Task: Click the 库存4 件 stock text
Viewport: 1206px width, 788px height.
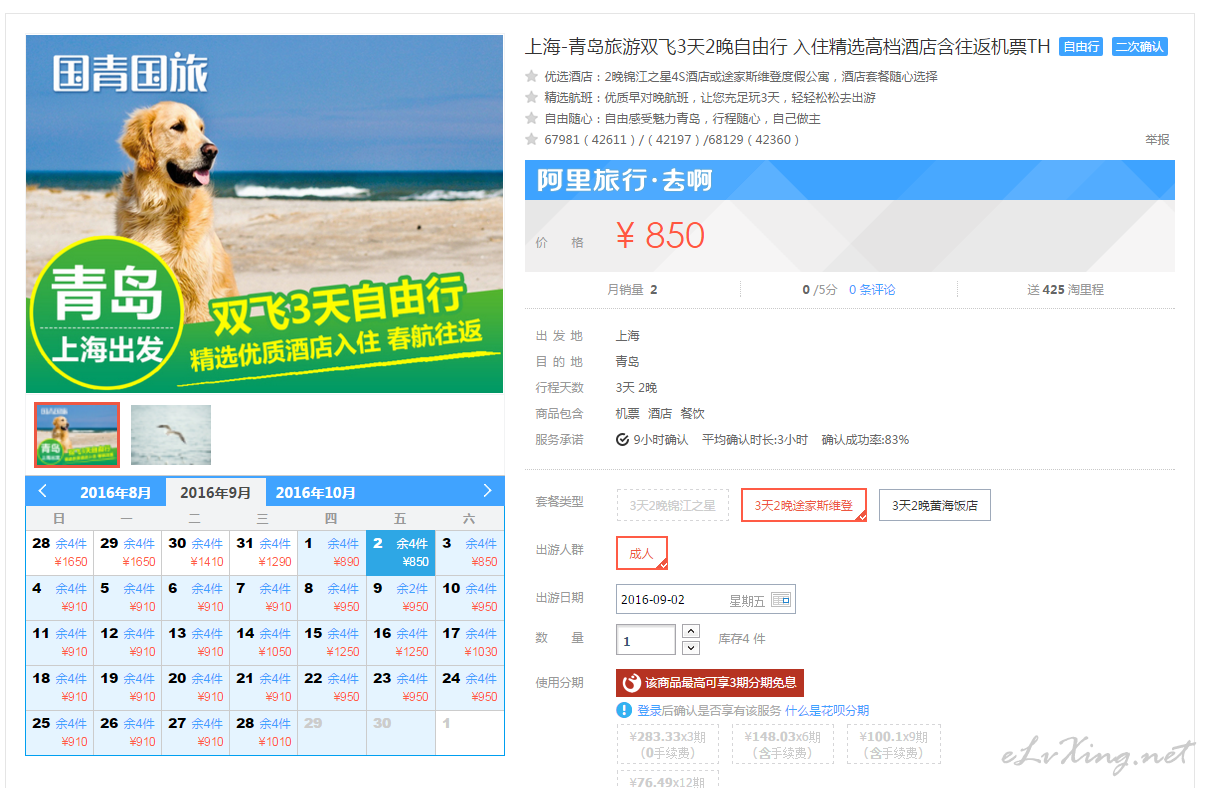Action: tap(742, 638)
